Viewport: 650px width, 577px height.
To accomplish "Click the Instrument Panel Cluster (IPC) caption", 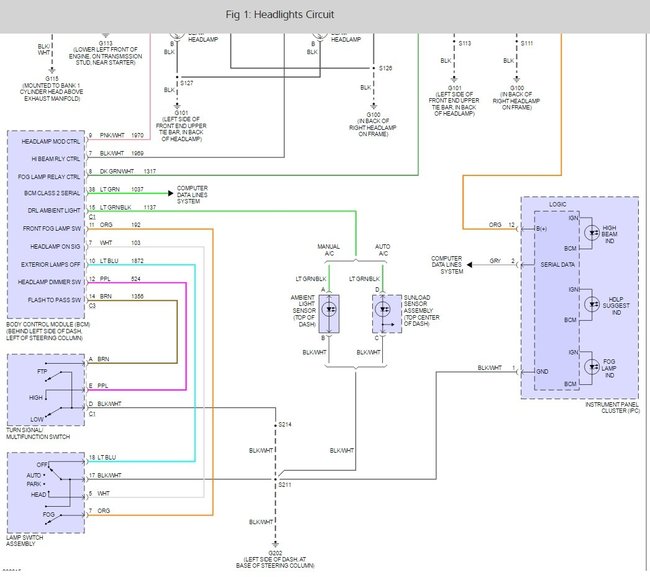I will (612, 407).
